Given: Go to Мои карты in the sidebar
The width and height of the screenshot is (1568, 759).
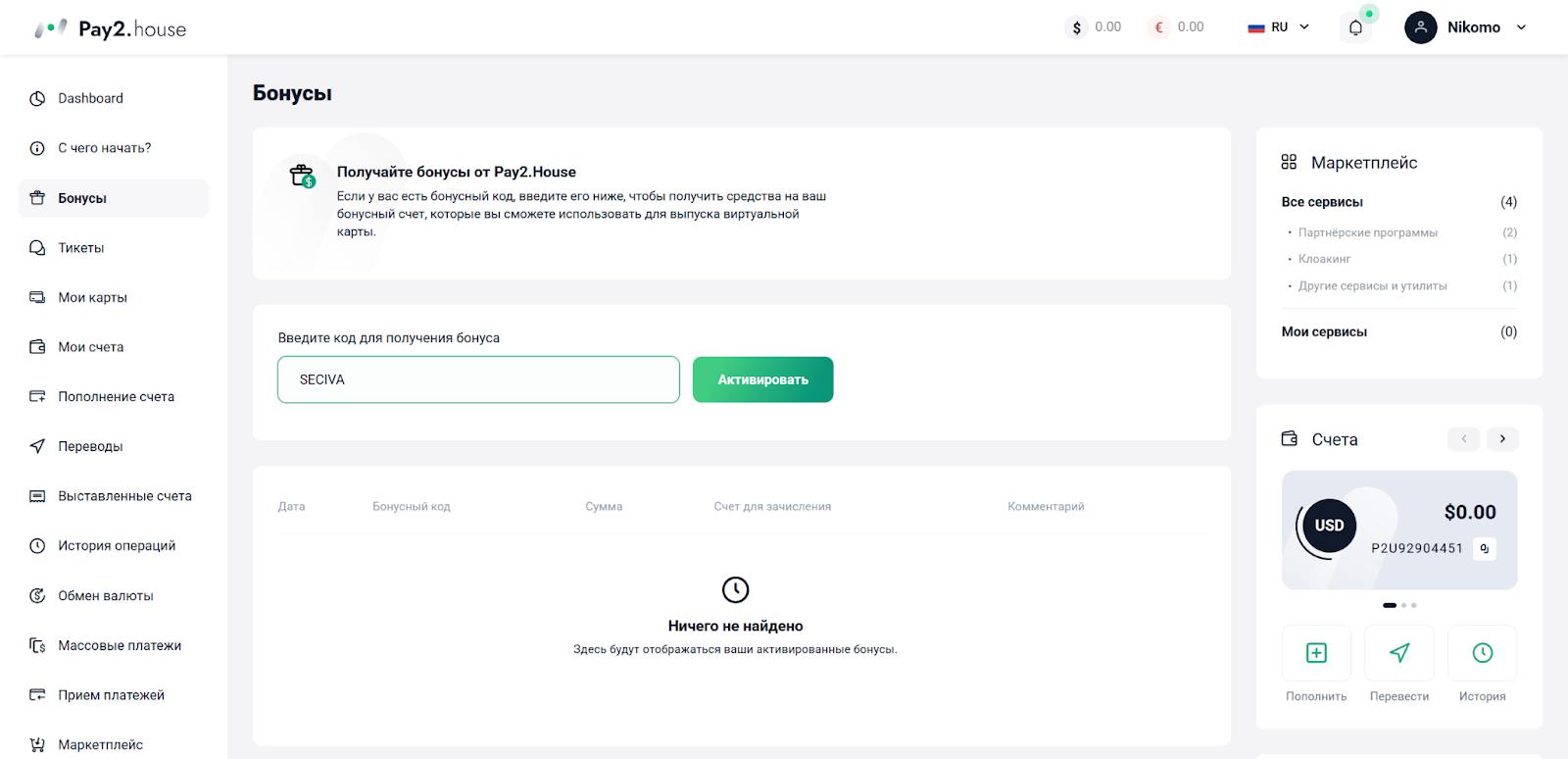Looking at the screenshot, I should click(x=92, y=297).
